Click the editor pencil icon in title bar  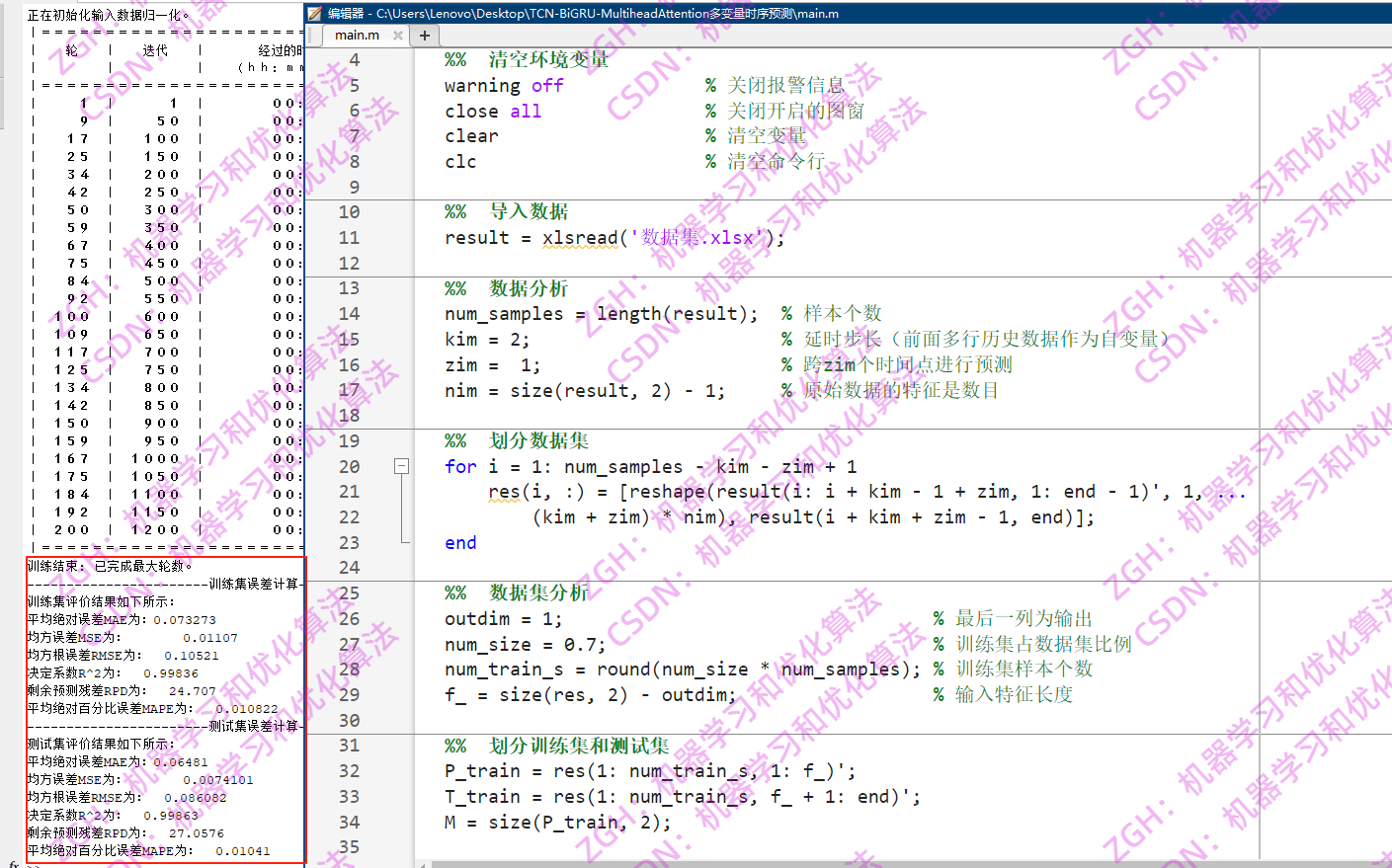pos(314,14)
